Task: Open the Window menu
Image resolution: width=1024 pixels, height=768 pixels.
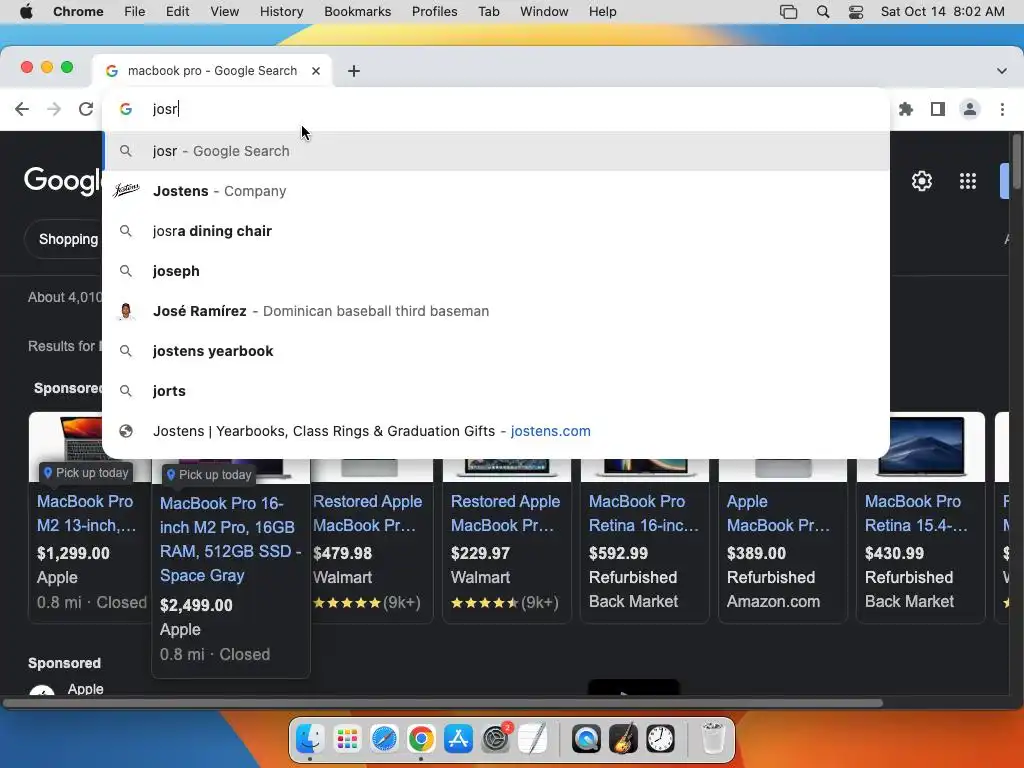Action: [x=544, y=12]
